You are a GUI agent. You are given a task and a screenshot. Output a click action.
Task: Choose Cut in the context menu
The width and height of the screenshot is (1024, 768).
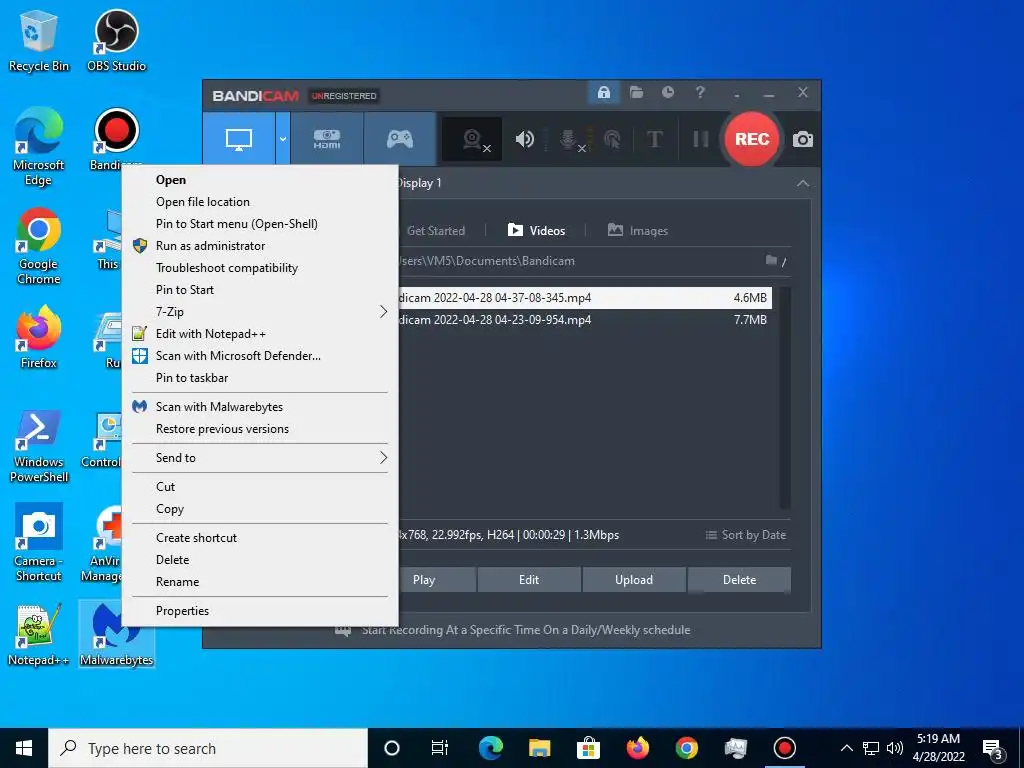click(260, 487)
